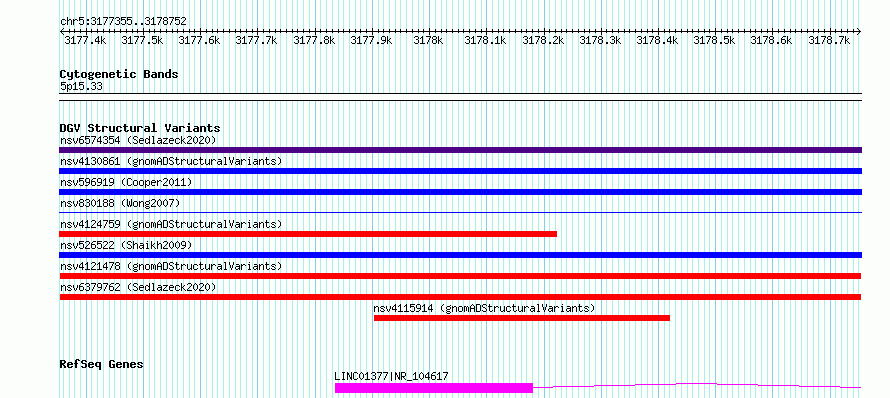
Task: Click the 3178.5k ruler tick label
Action: coord(714,40)
